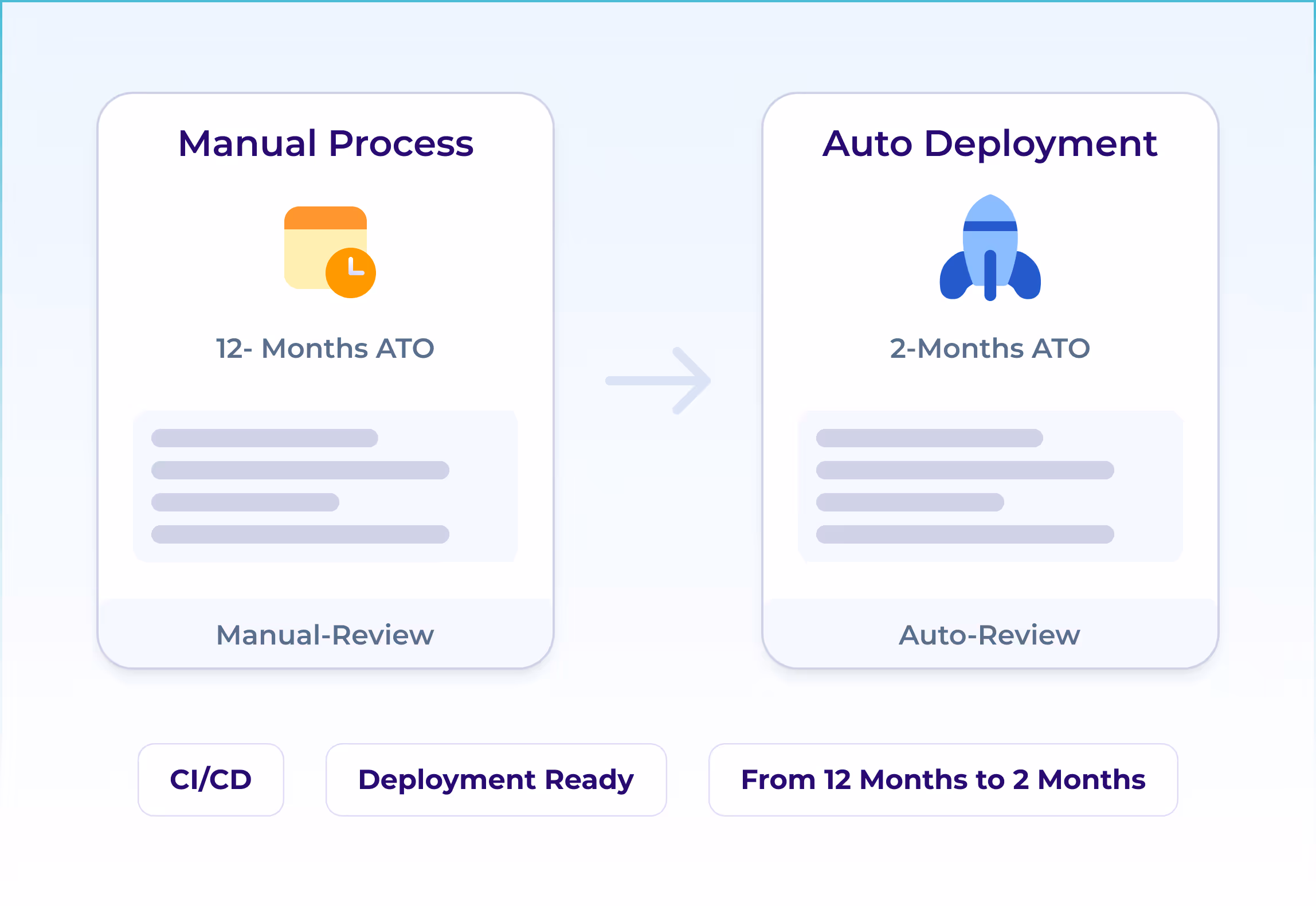Click the 2-Months ATO text
The image size is (1316, 906).
pyautogui.click(x=990, y=349)
